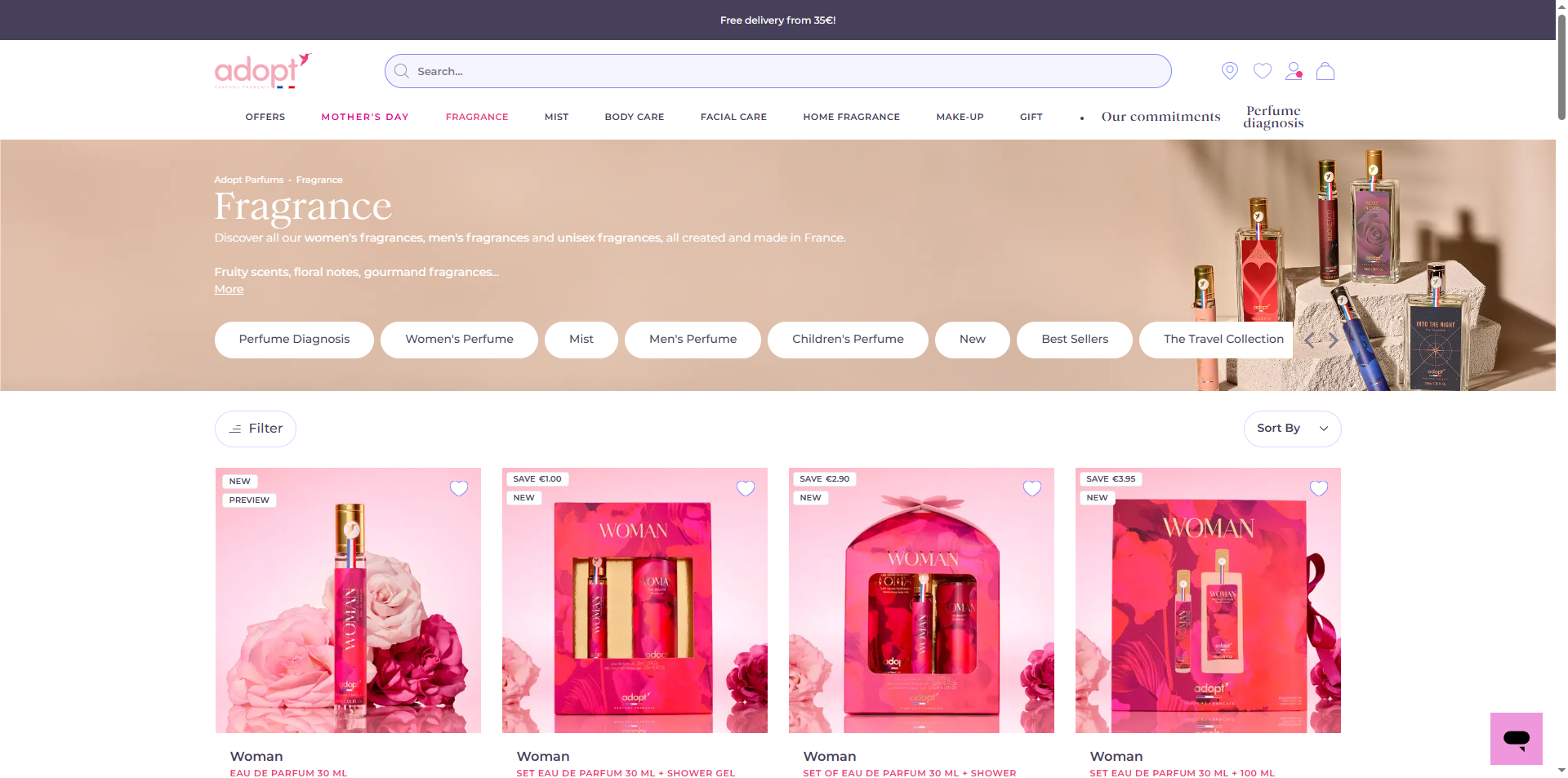The image size is (1568, 778).
Task: Click the adopt logo
Action: 263,71
